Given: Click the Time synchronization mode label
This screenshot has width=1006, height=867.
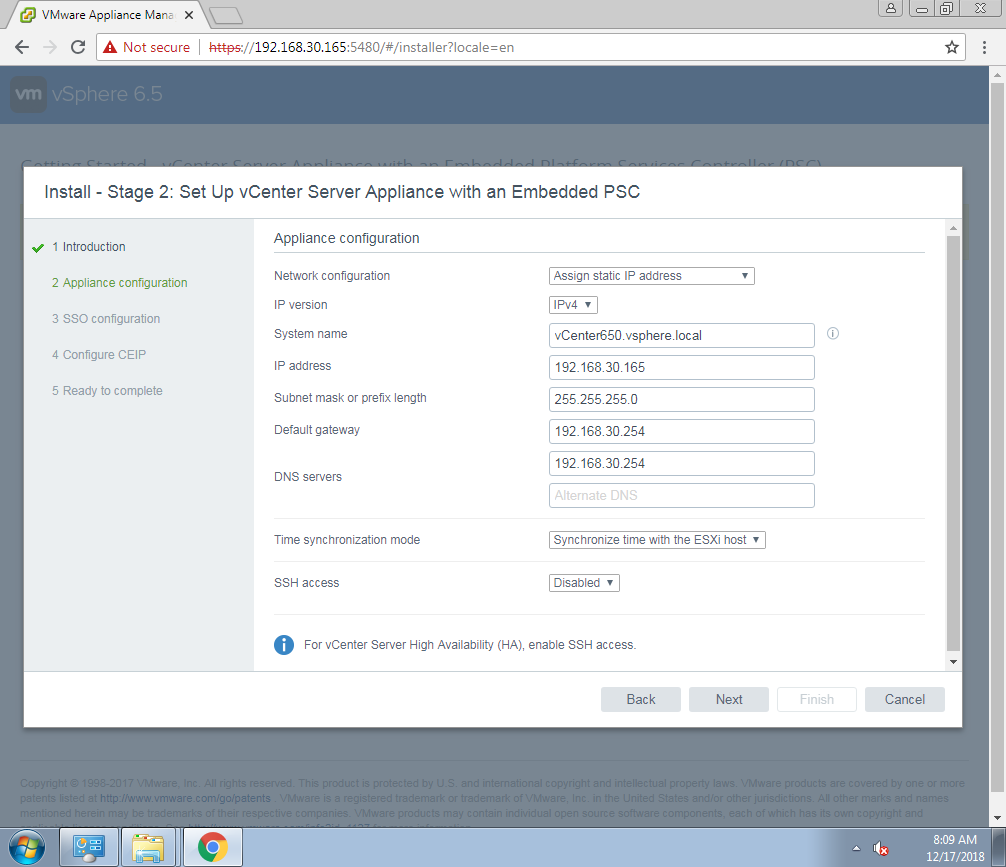Looking at the screenshot, I should point(347,540).
